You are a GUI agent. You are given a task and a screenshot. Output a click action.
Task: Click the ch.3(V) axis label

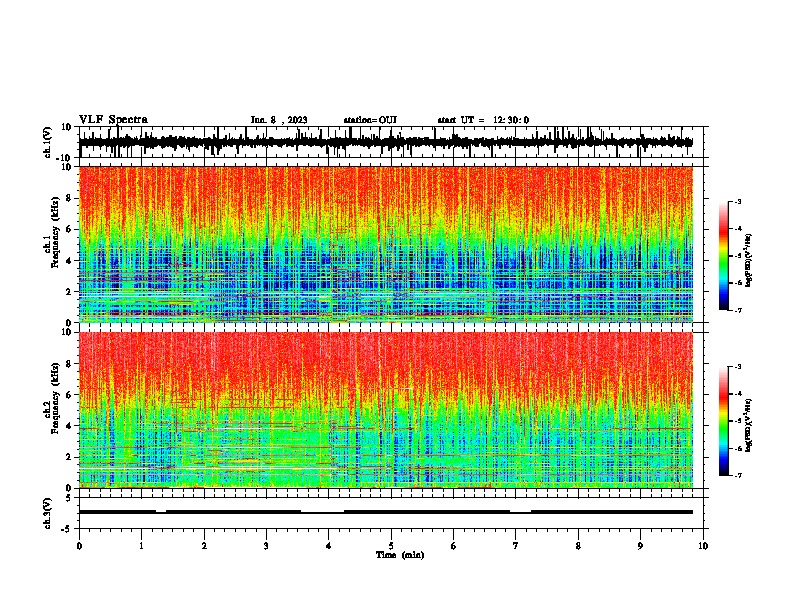48,513
